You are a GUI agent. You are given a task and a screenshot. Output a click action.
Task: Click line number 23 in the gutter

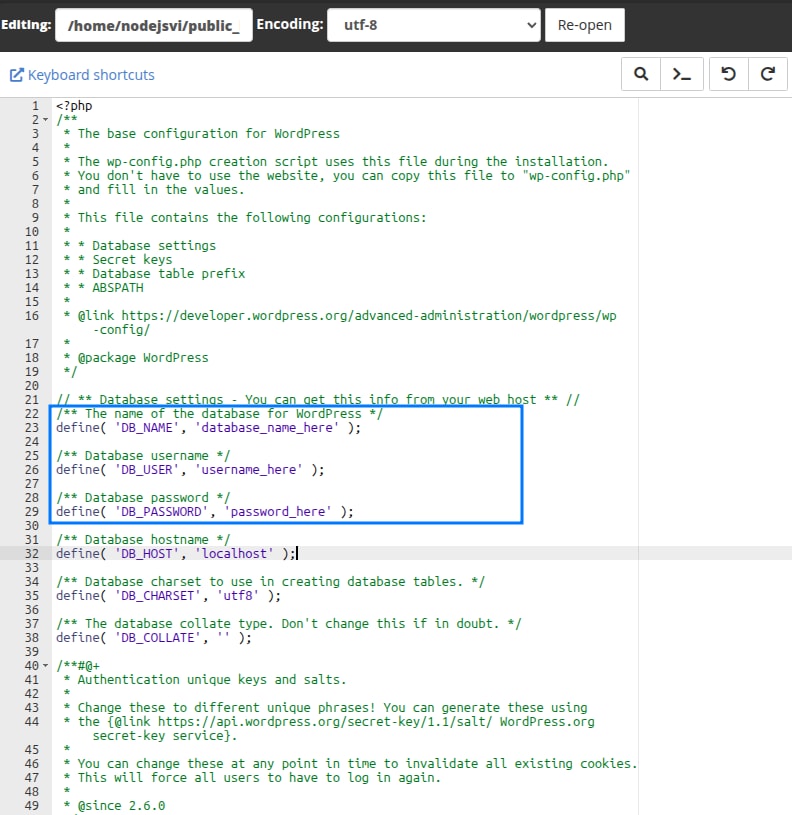32,427
